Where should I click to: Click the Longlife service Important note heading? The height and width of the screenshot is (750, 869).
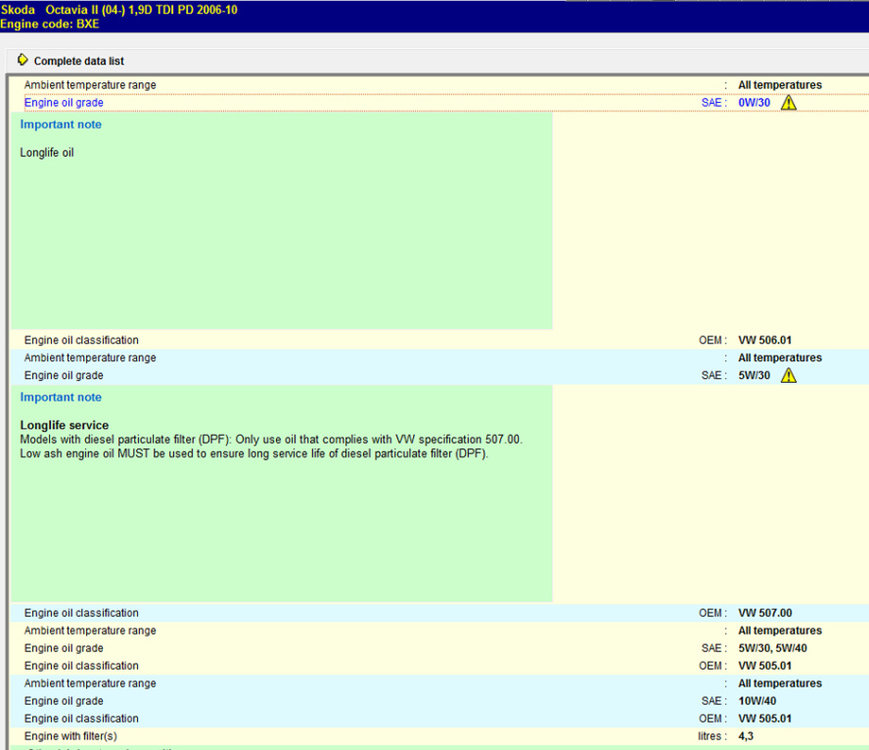(x=61, y=397)
